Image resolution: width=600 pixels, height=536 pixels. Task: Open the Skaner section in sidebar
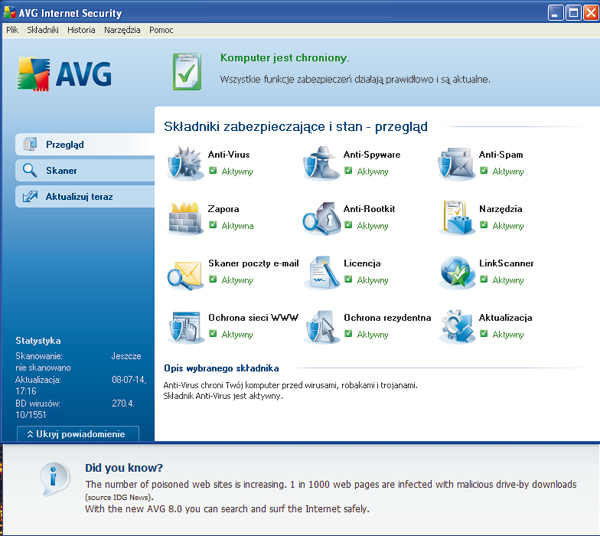[84, 171]
